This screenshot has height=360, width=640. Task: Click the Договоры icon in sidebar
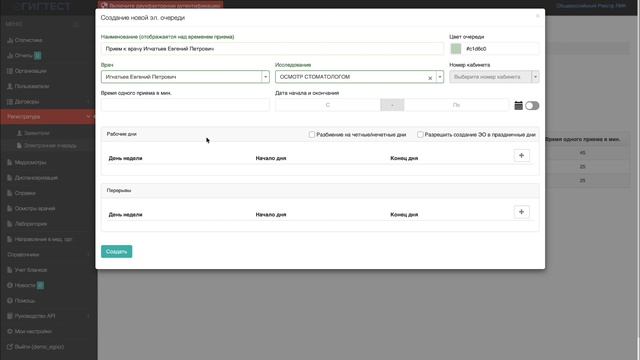click(x=10, y=102)
